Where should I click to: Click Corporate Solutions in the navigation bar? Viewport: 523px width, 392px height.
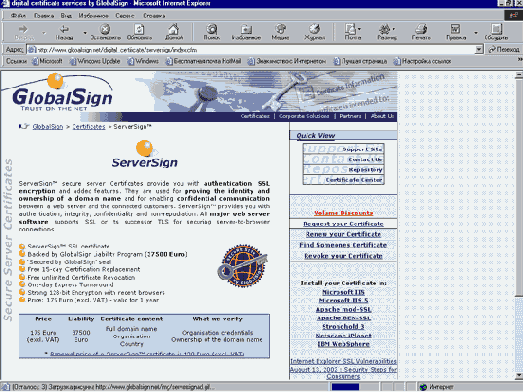[304, 116]
